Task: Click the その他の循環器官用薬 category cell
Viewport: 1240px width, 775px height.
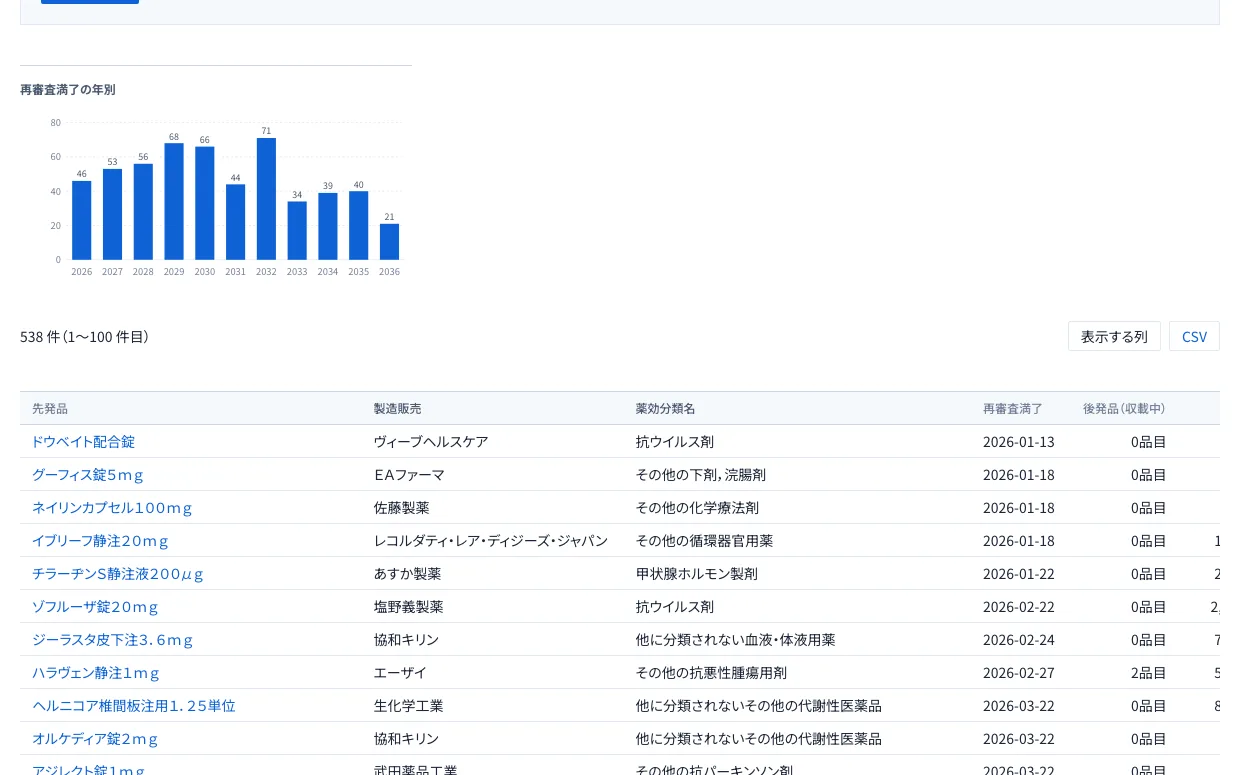Action: tap(704, 540)
